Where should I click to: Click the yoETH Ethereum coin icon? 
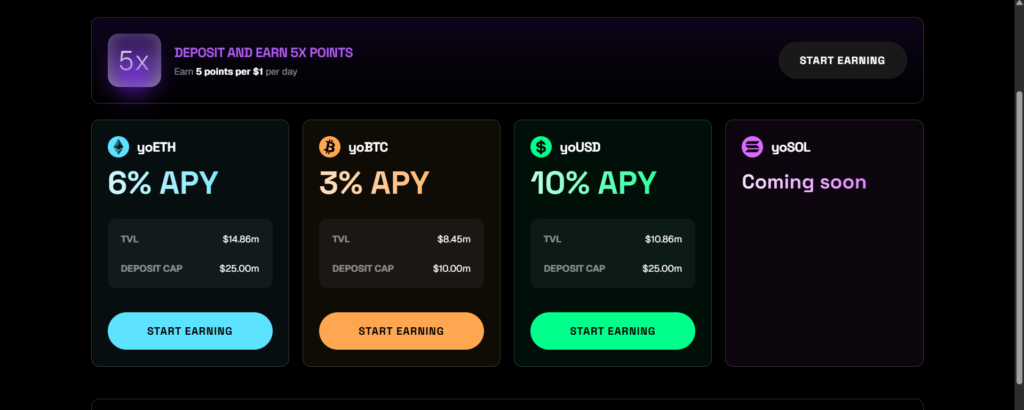coord(118,147)
